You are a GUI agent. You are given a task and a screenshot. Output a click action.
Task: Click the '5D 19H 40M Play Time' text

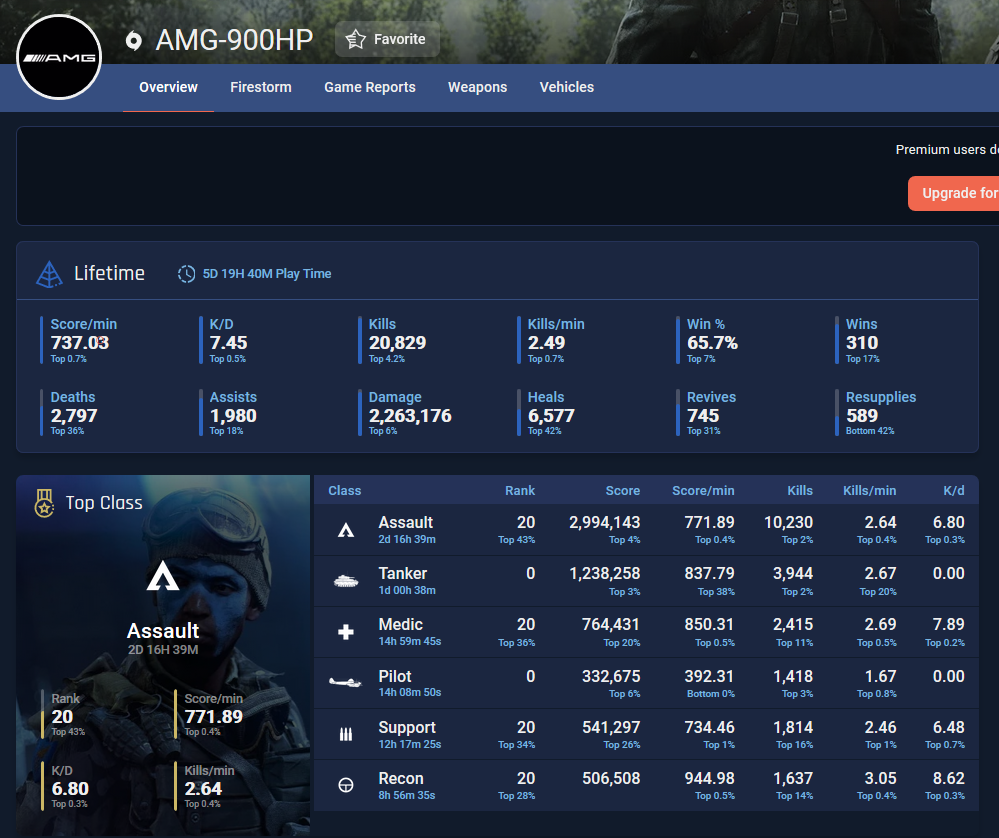pos(267,274)
